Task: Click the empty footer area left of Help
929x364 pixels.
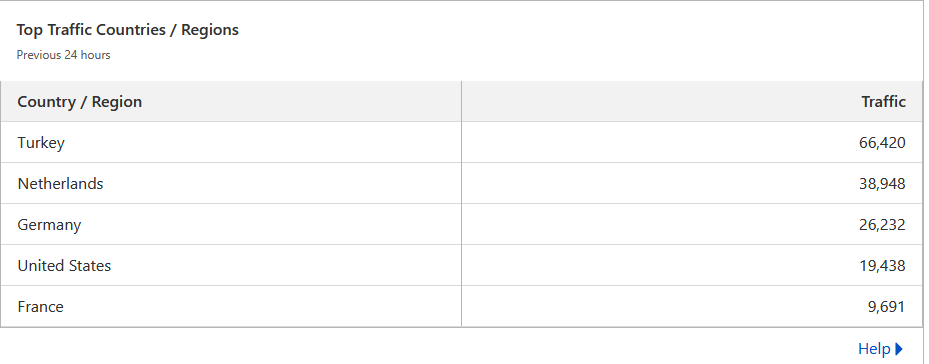Action: click(427, 348)
